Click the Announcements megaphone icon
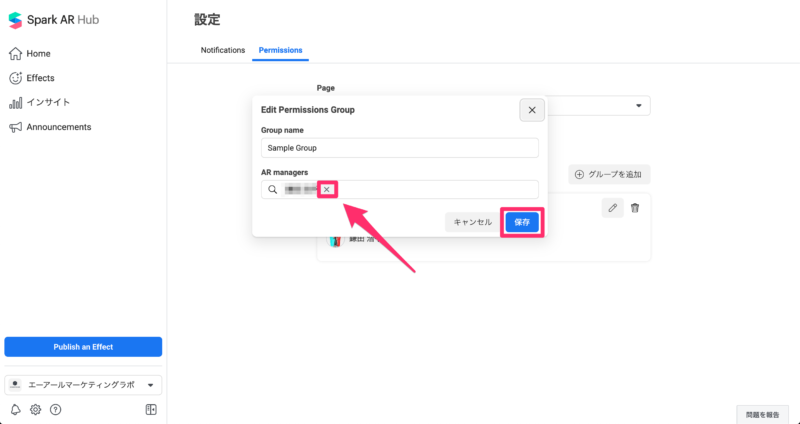The height and width of the screenshot is (424, 800). 16,127
